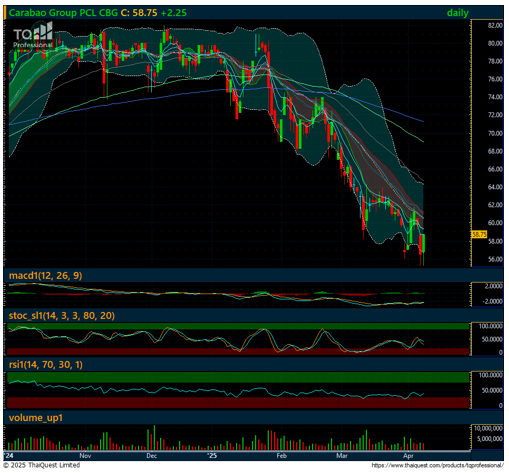Click the Mar date axis label
Screen dimensions: 509x473
(x=342, y=456)
